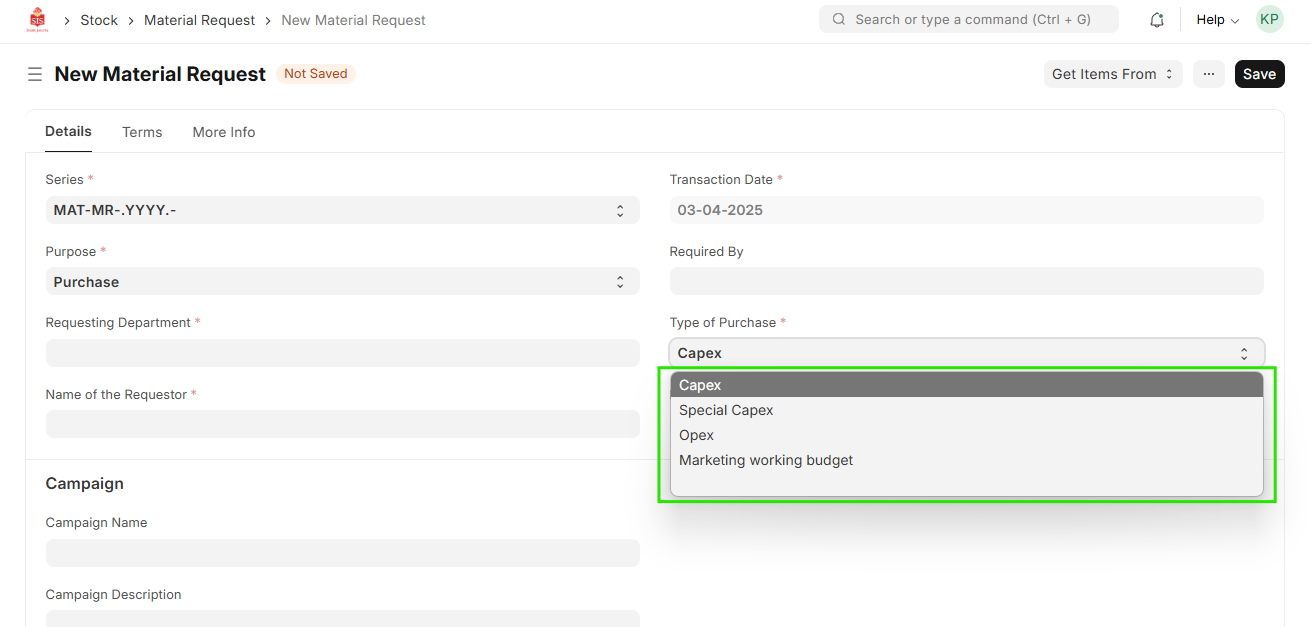The height and width of the screenshot is (627, 1311).
Task: Toggle the sidebar hamburger icon
Action: [x=35, y=74]
